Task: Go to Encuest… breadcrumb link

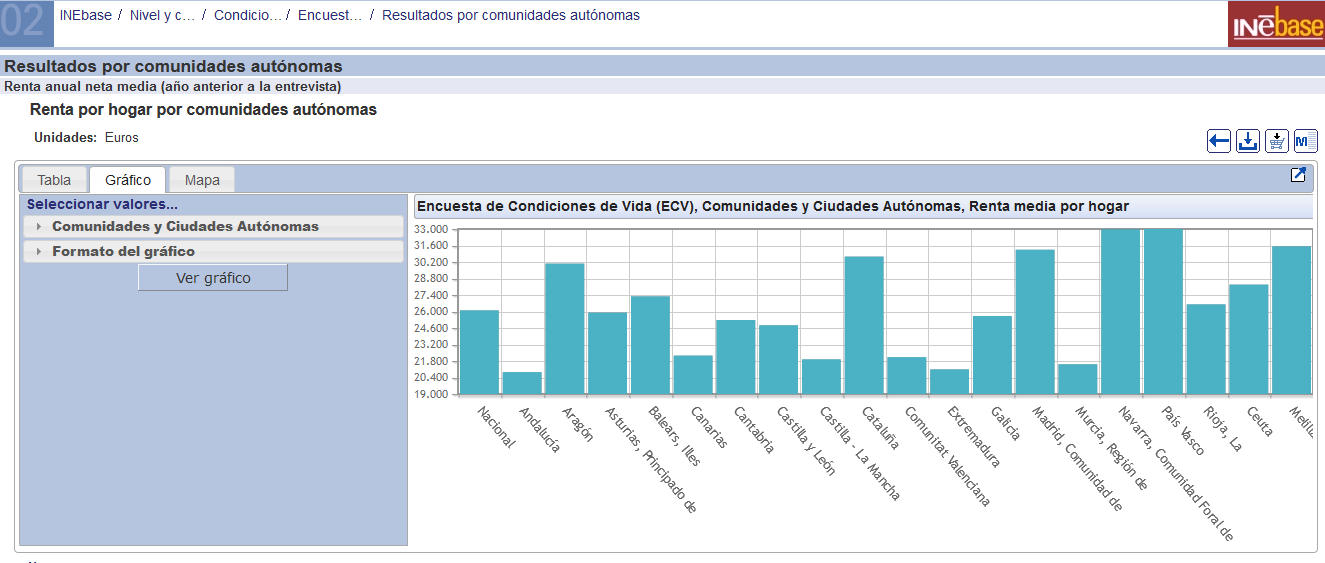Action: (x=330, y=15)
